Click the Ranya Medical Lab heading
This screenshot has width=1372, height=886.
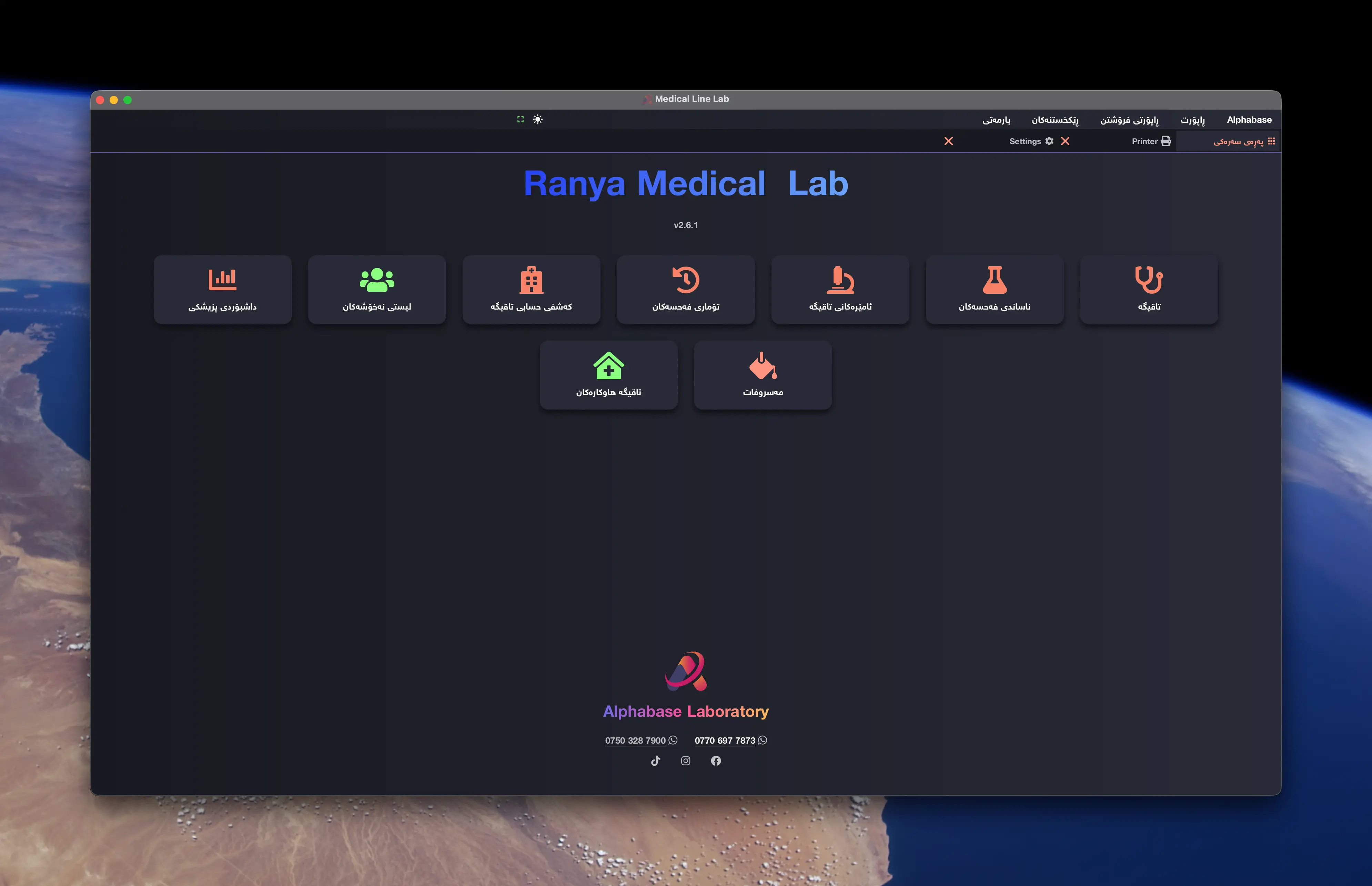pyautogui.click(x=686, y=183)
